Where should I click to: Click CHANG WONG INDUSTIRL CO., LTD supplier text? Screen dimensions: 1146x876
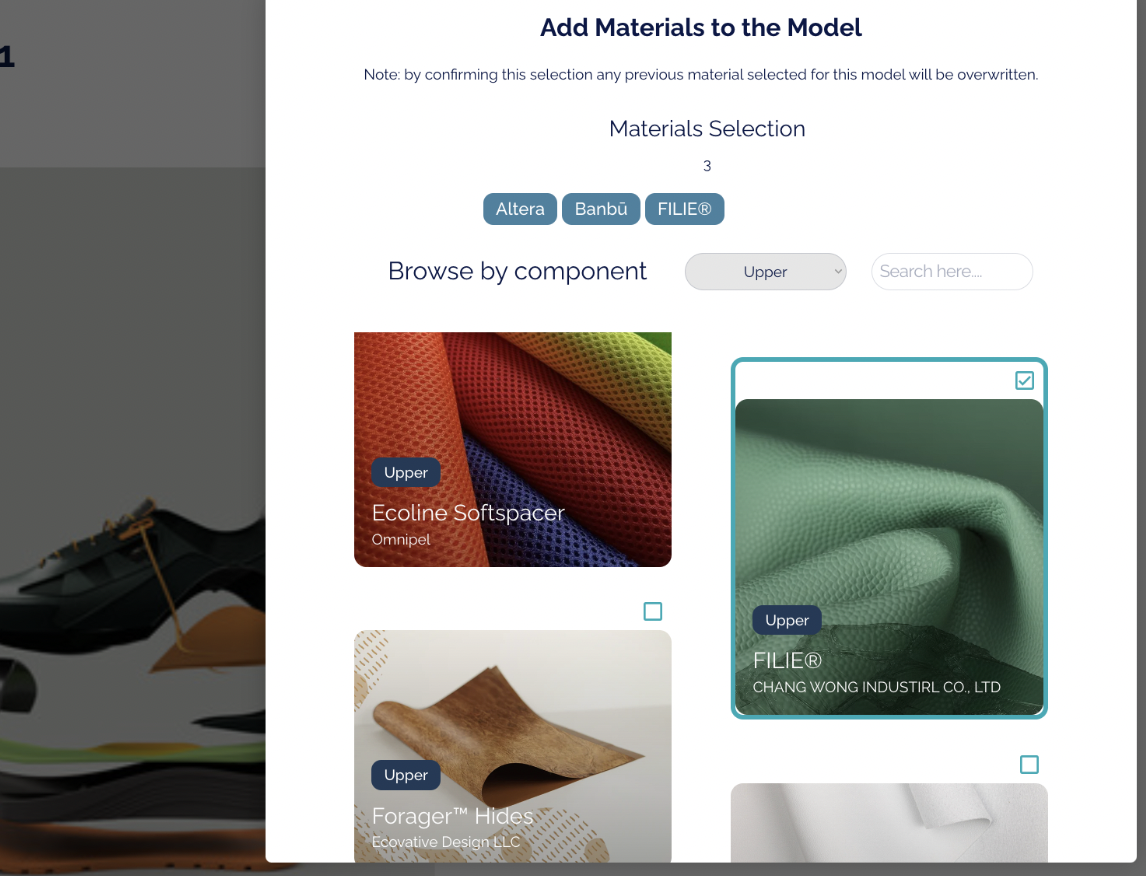pos(876,687)
